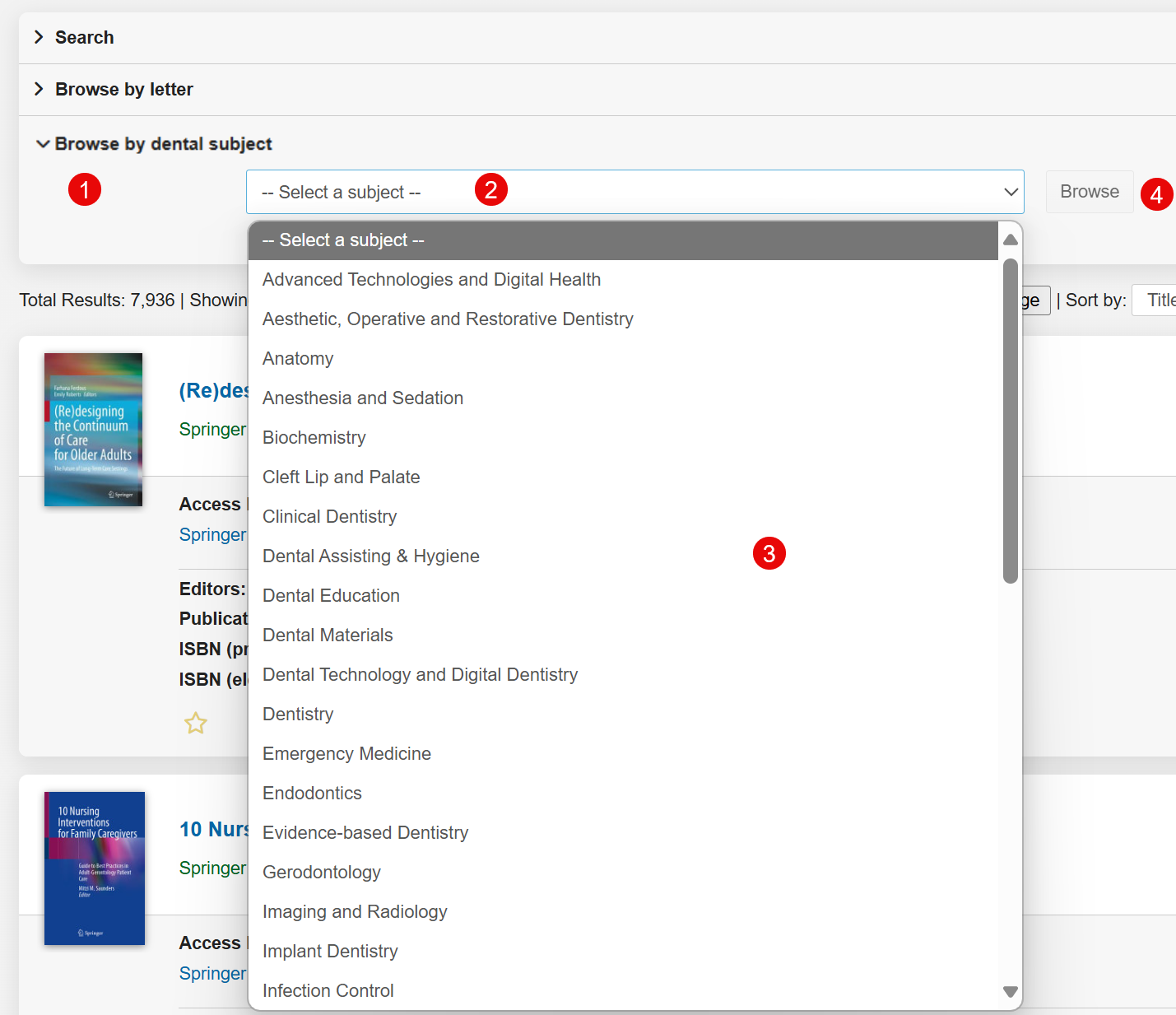Click the Select a subject dropdown box
Image resolution: width=1176 pixels, height=1015 pixels.
[x=634, y=193]
